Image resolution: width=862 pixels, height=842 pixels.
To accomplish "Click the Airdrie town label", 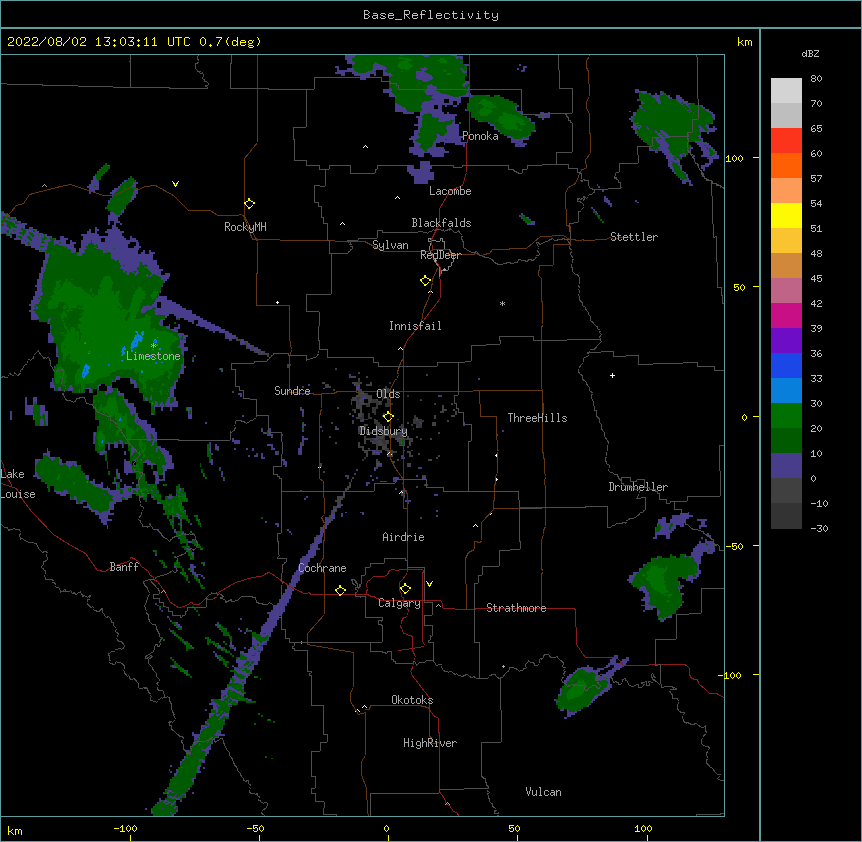I will tap(403, 537).
